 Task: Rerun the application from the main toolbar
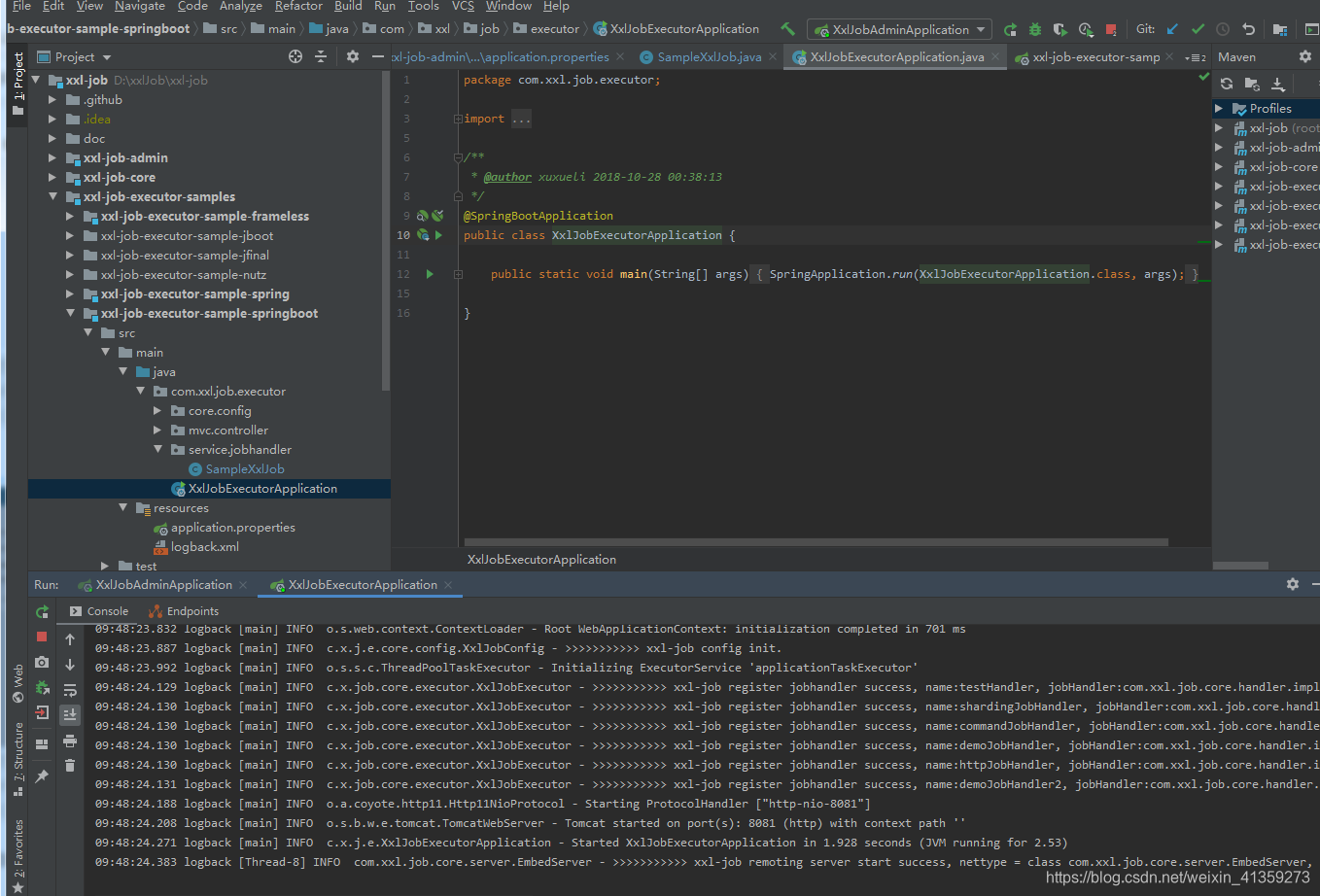click(1011, 29)
